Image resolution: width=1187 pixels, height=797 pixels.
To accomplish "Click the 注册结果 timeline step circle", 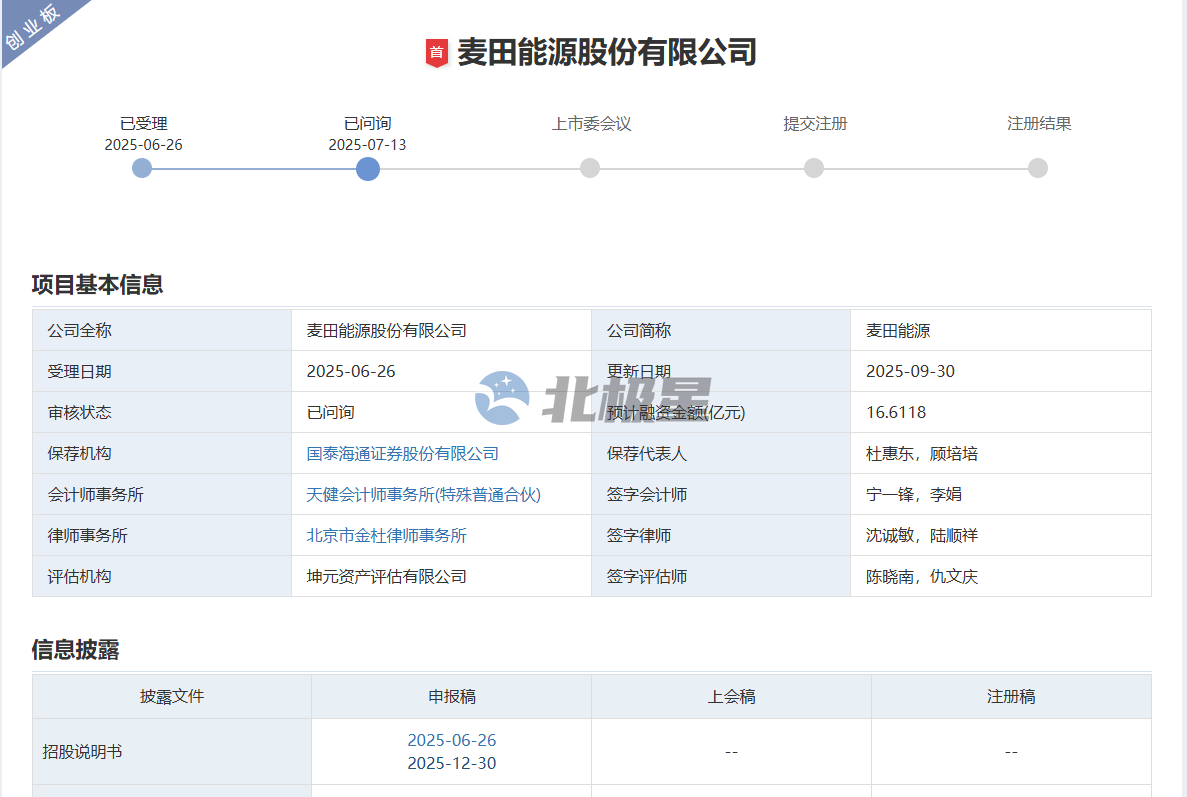I will click(1038, 168).
